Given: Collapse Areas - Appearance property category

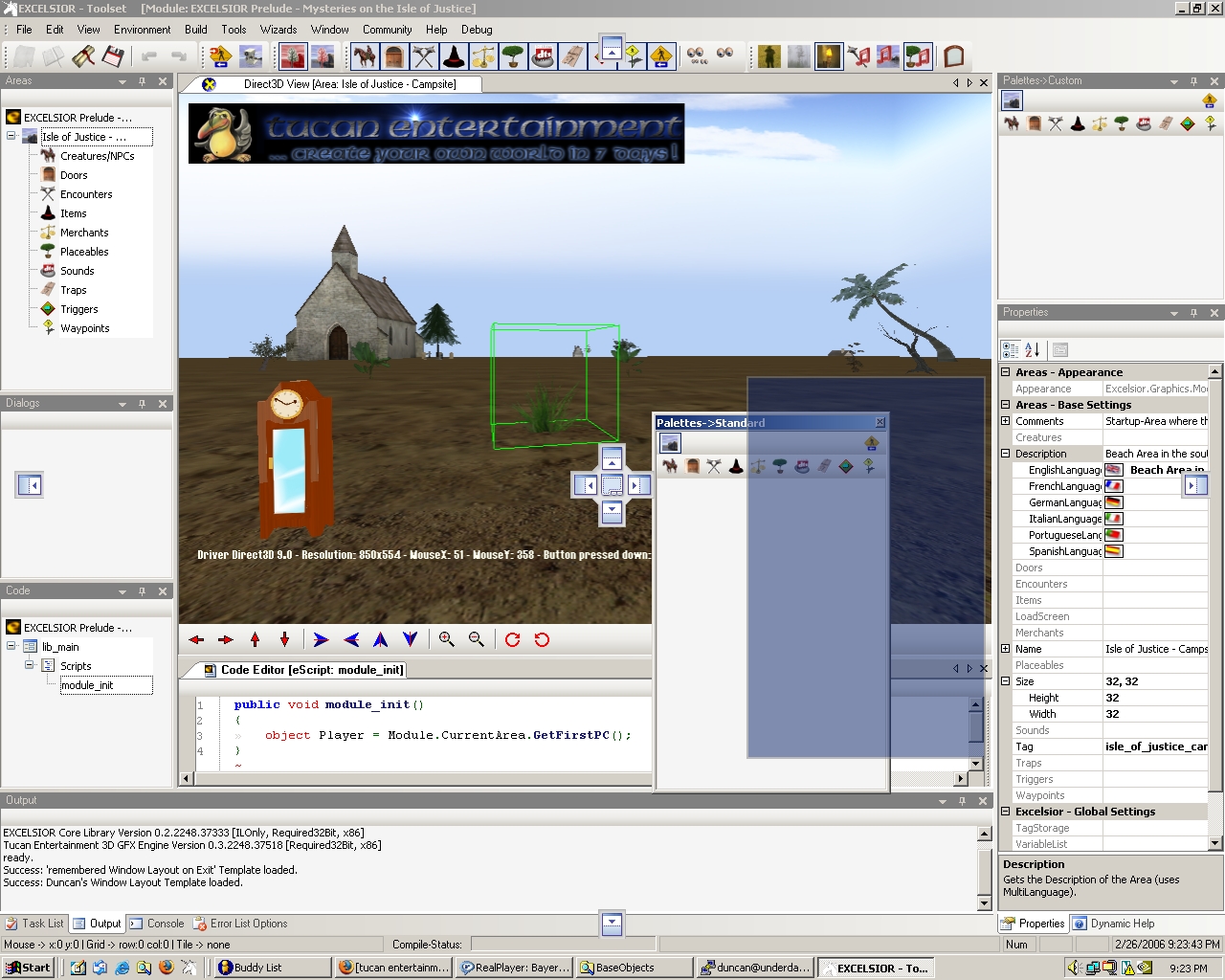Looking at the screenshot, I should [1006, 372].
